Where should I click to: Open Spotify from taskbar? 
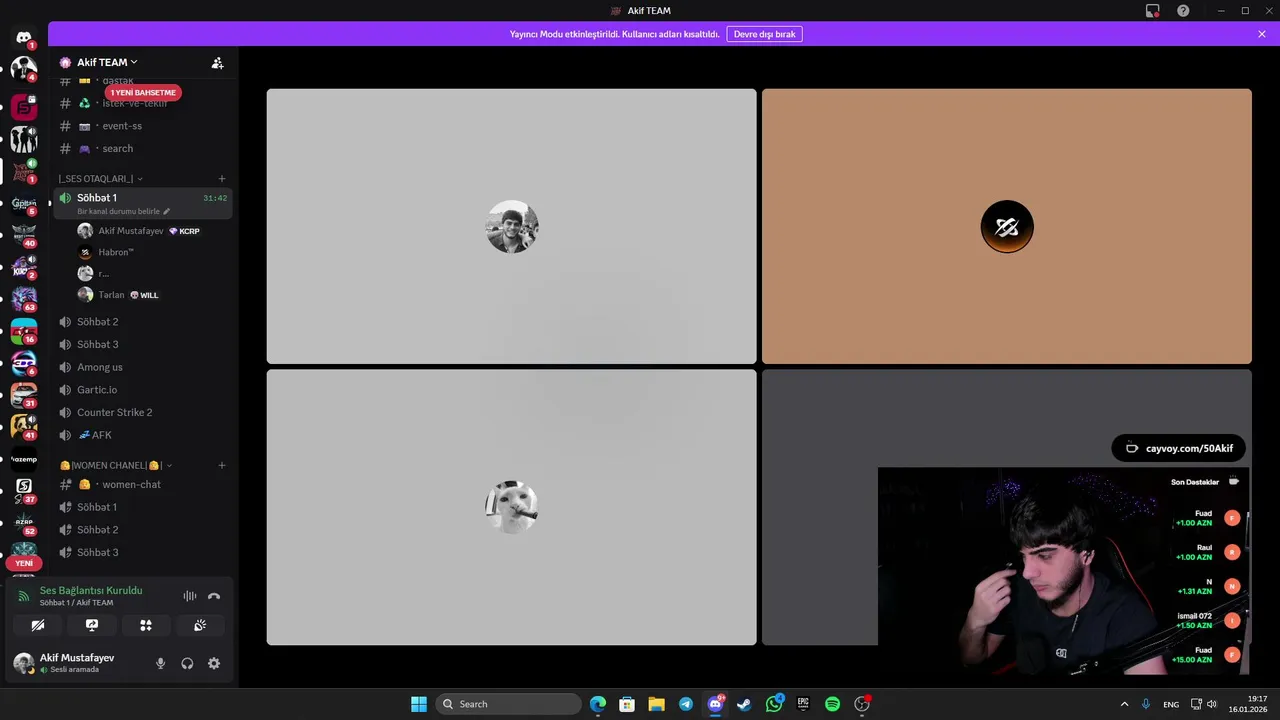[832, 704]
